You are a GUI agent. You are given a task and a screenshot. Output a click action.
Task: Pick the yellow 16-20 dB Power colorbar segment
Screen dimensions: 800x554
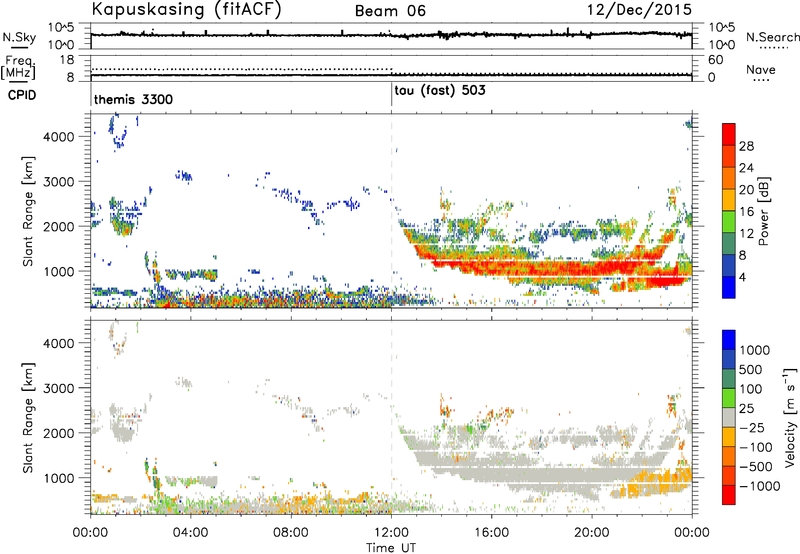[729, 200]
